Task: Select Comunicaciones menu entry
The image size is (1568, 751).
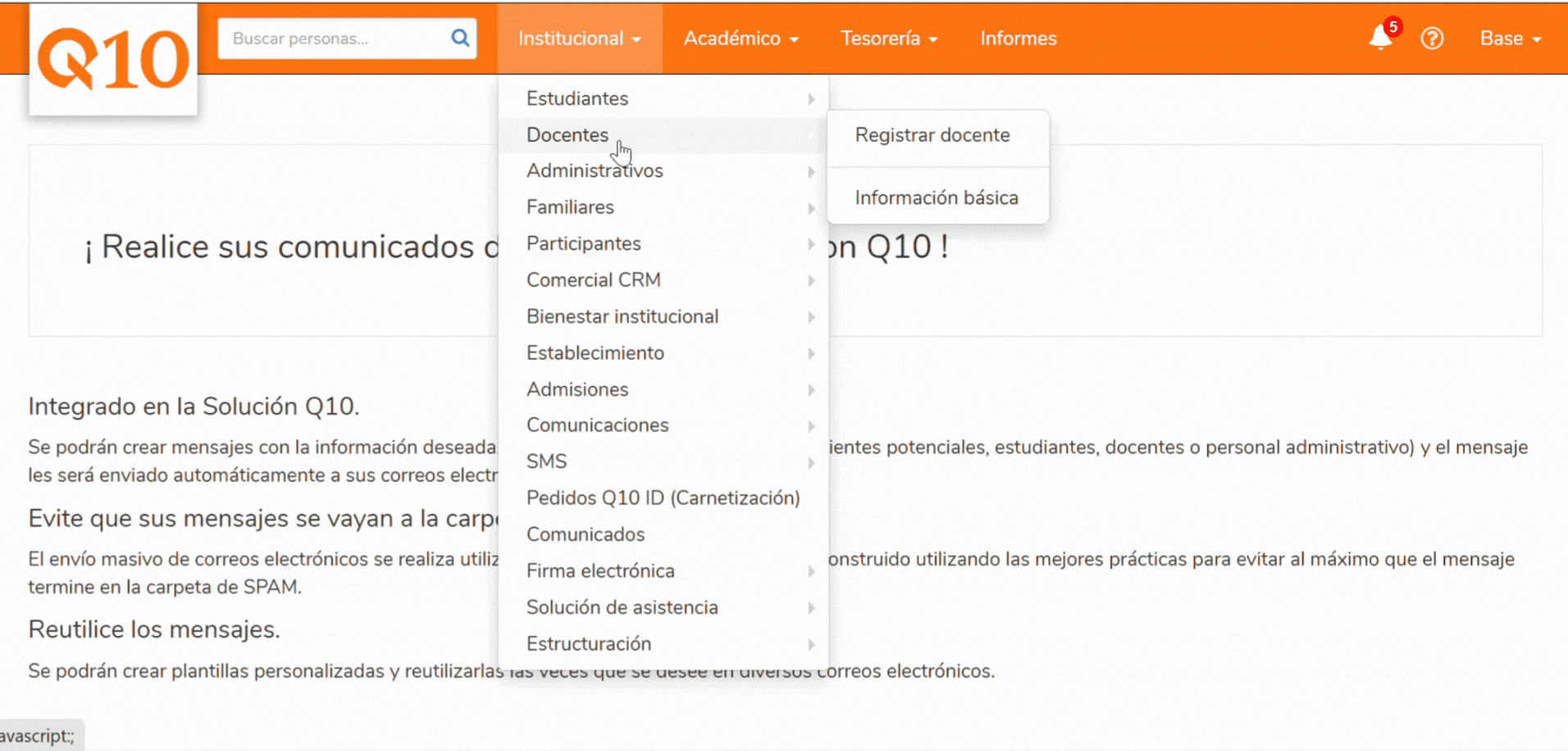Action: 663,426
